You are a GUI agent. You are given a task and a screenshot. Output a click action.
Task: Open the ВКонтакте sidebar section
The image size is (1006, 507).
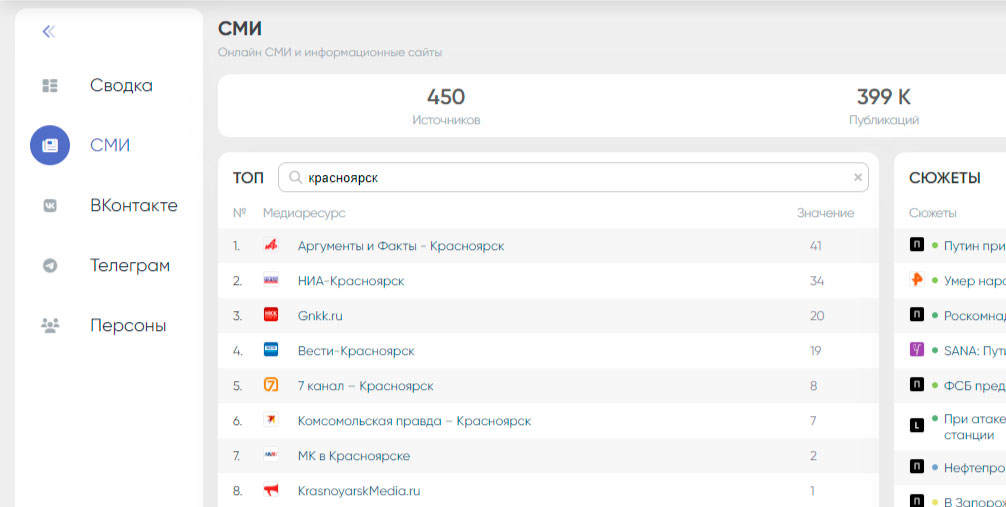pos(133,206)
